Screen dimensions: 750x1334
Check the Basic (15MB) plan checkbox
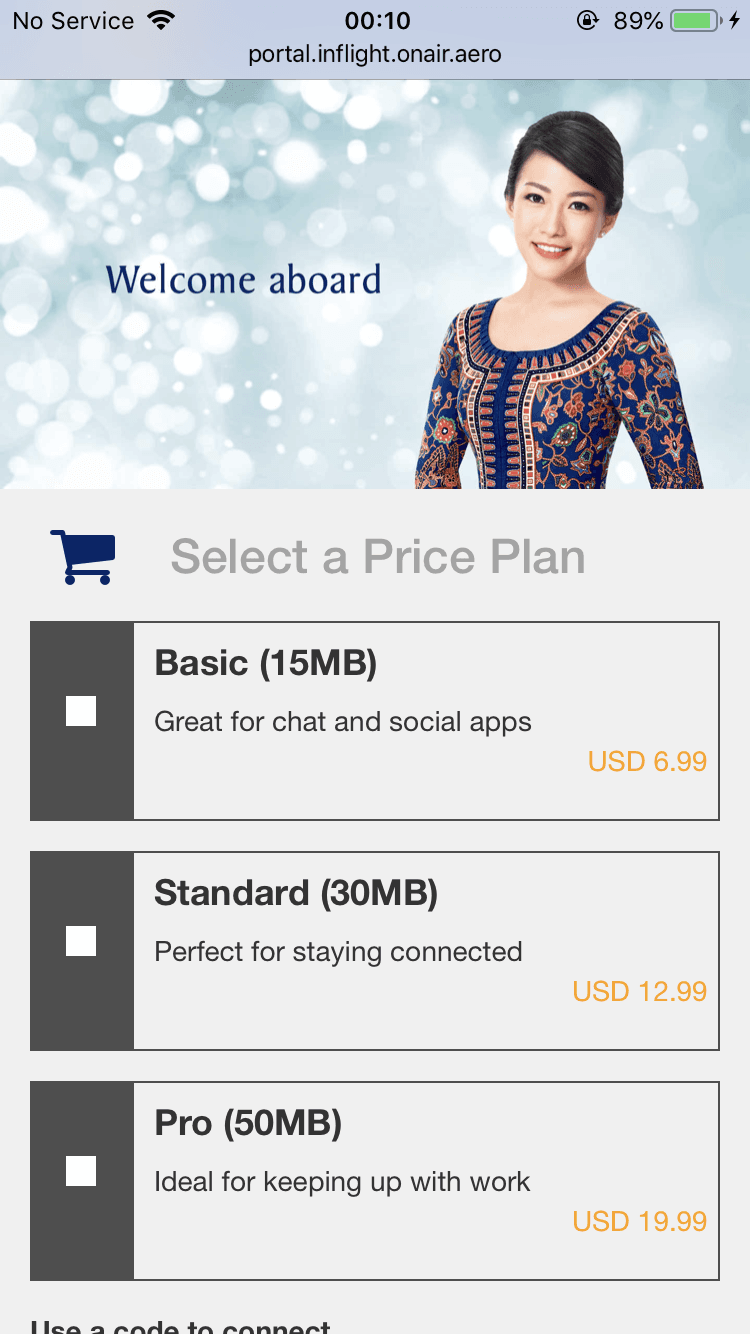81,711
